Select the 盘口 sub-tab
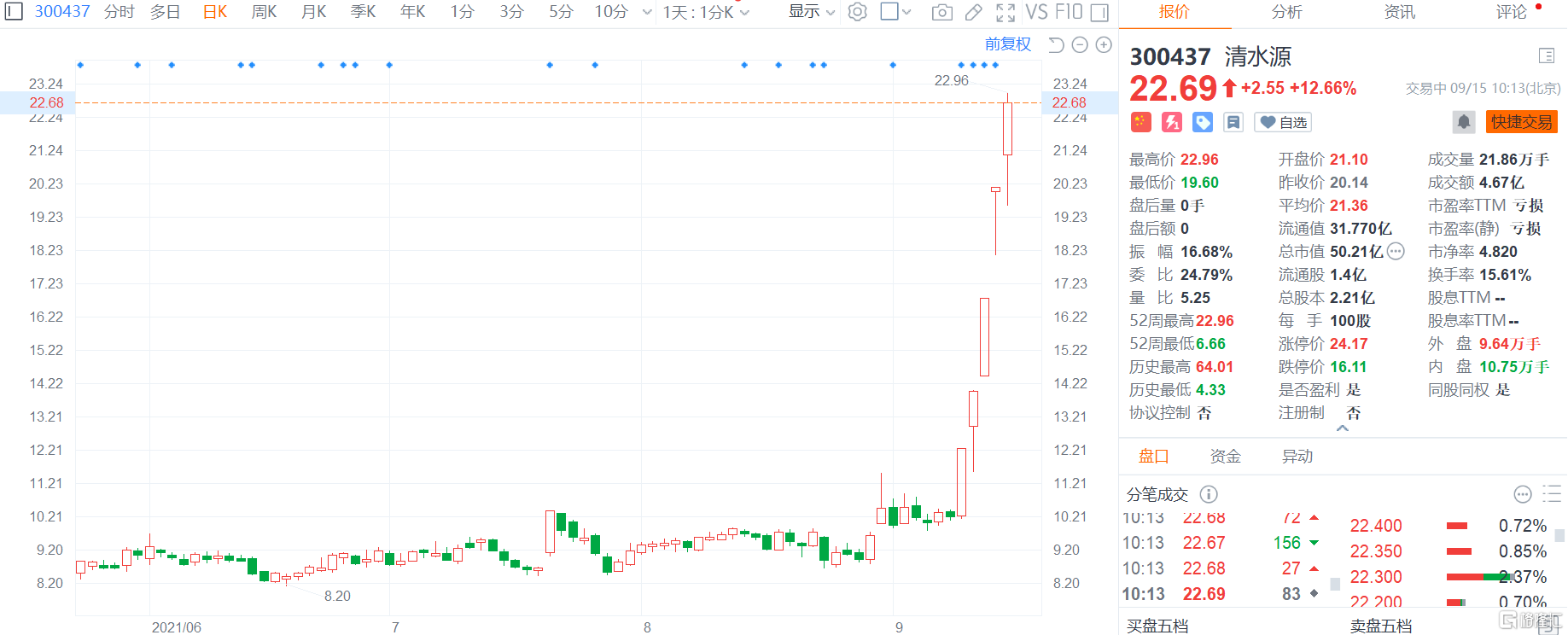This screenshot has width=1568, height=635. pos(1153,457)
